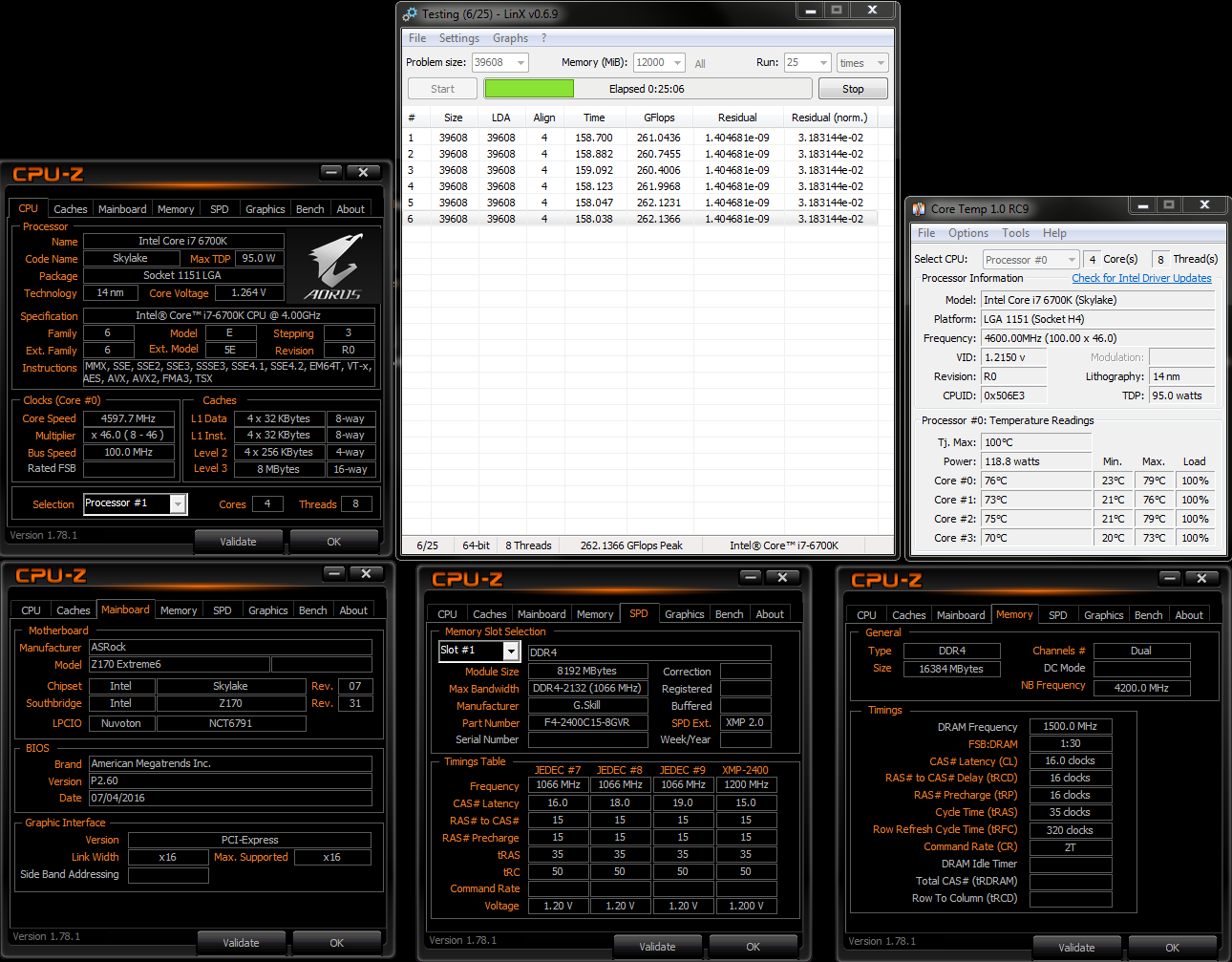This screenshot has height=962, width=1232.
Task: Click DRAM Frequency value 1500.0 MHz
Action: [x=1071, y=727]
